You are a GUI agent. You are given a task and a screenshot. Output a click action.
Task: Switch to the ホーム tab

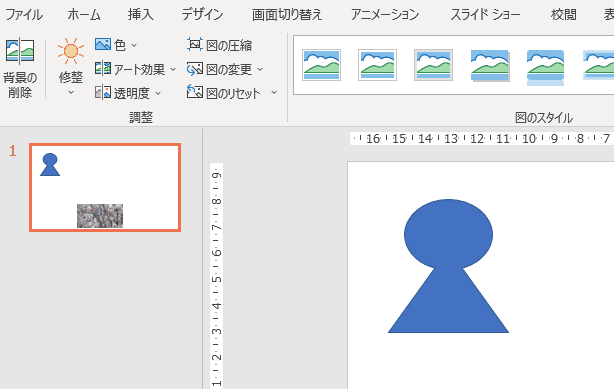pyautogui.click(x=84, y=15)
